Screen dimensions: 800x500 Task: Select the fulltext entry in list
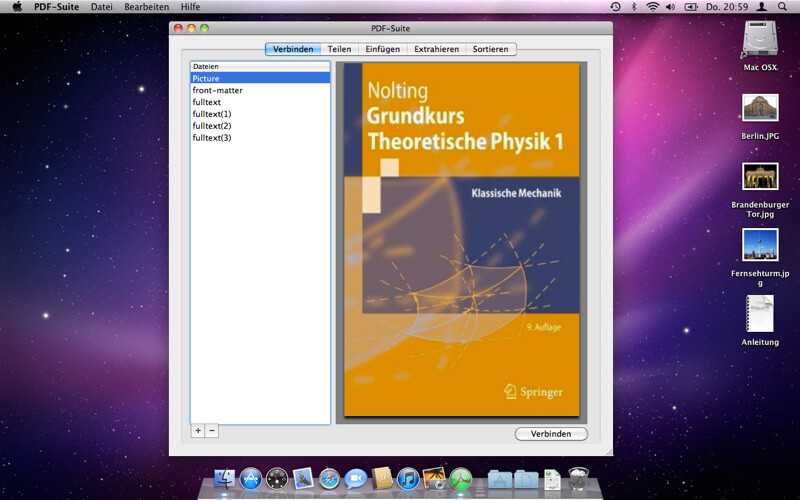(260, 102)
